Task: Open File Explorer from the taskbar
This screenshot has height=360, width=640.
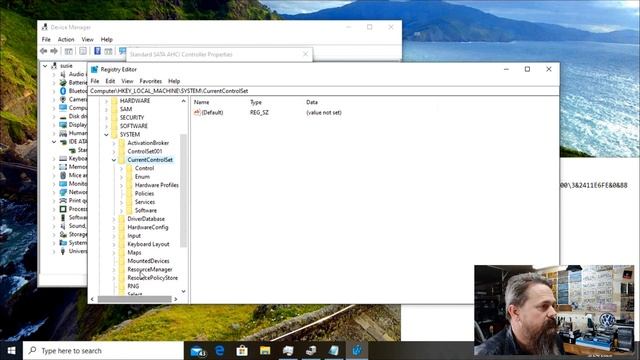Action: click(x=265, y=351)
